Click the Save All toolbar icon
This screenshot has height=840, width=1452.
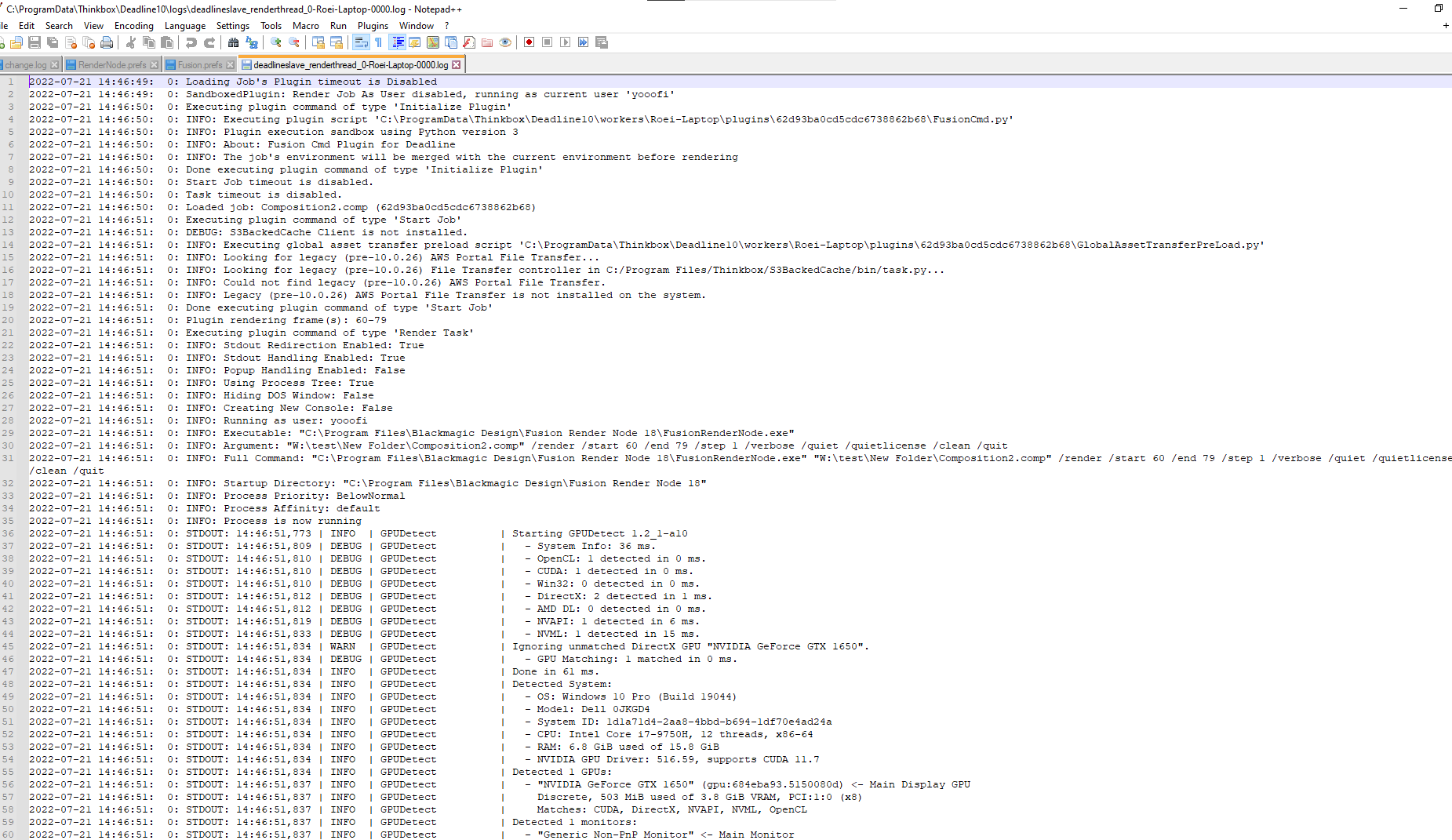coord(53,42)
